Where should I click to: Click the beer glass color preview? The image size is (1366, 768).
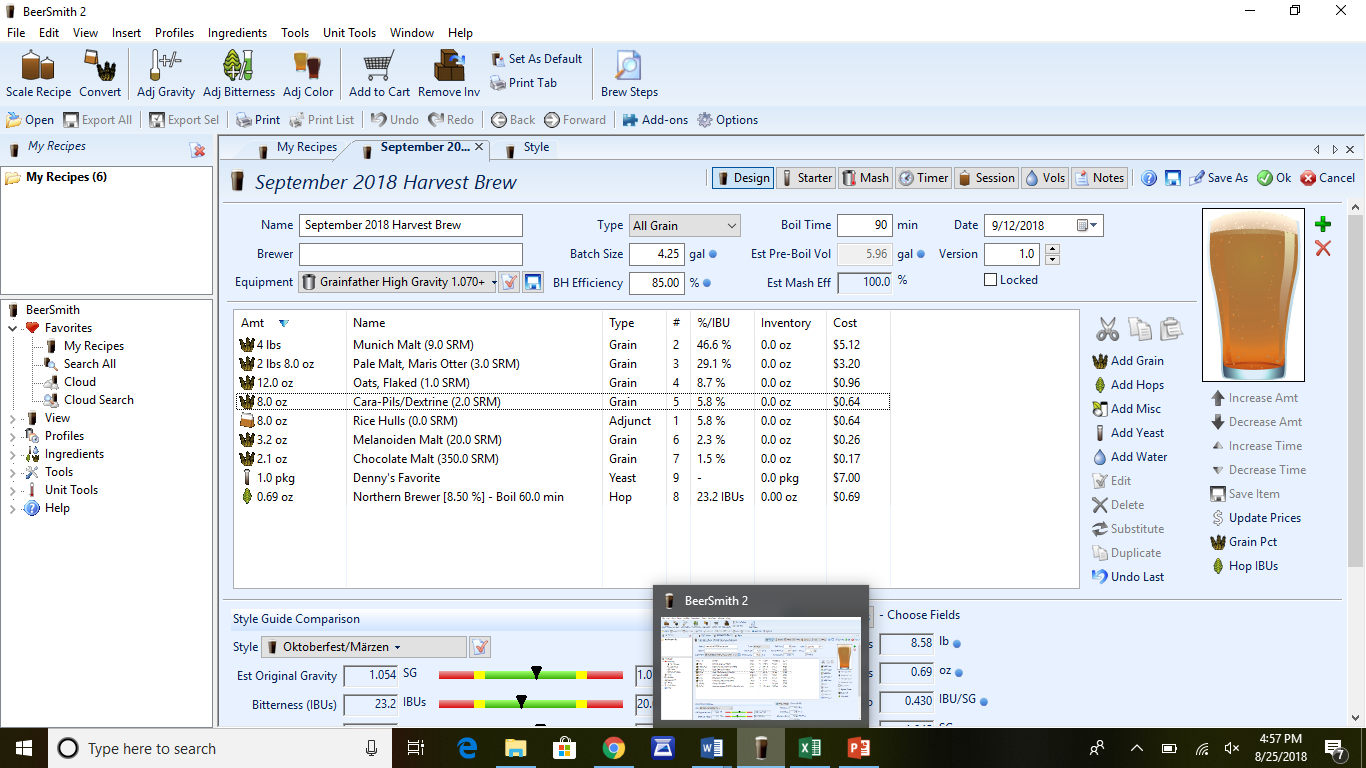1253,295
